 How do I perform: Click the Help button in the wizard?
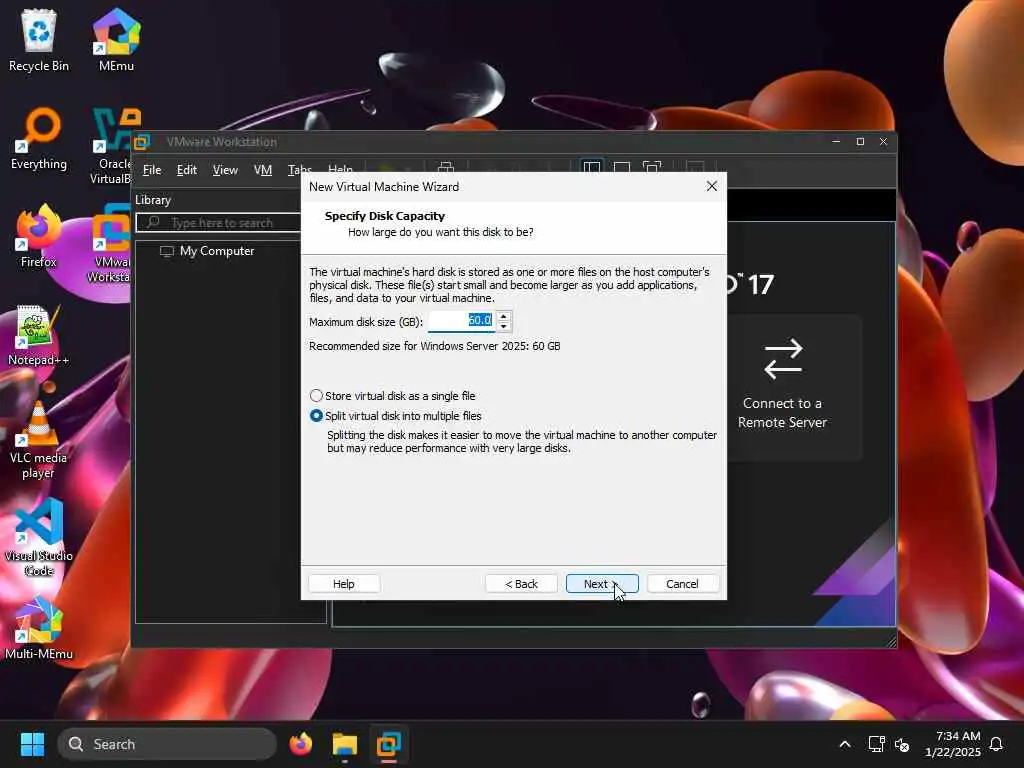pyautogui.click(x=344, y=584)
